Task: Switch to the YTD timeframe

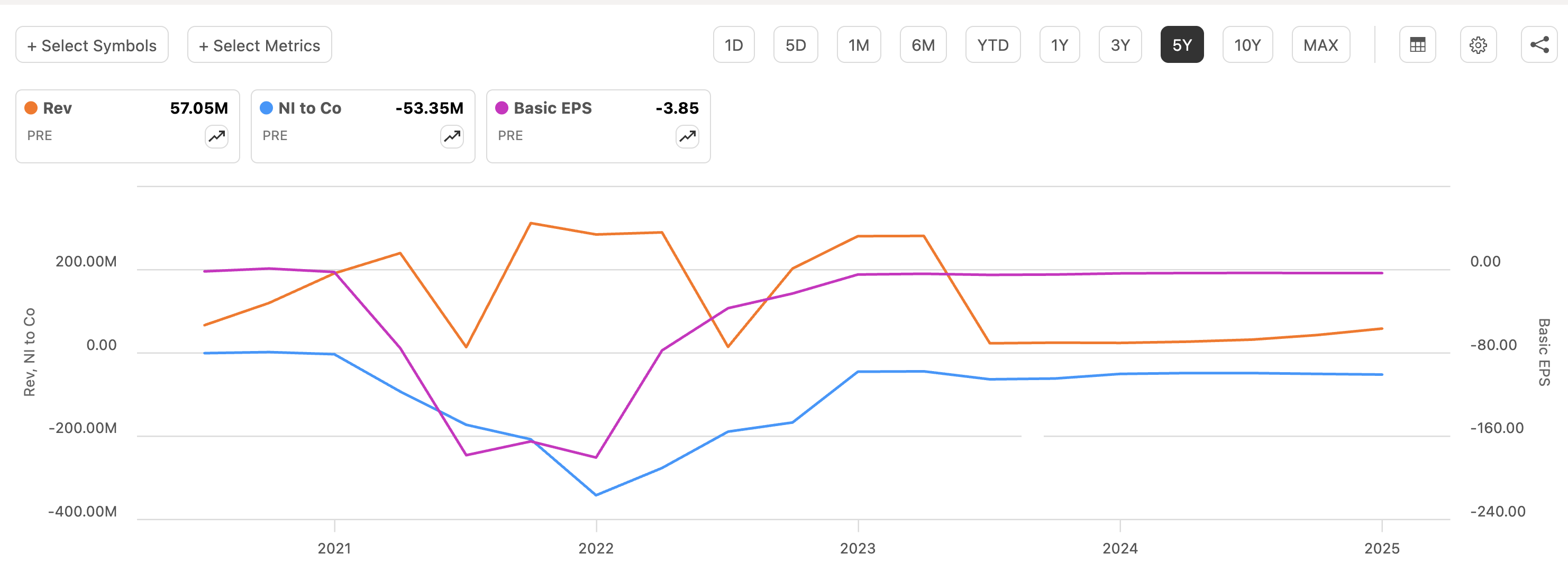Action: click(992, 44)
